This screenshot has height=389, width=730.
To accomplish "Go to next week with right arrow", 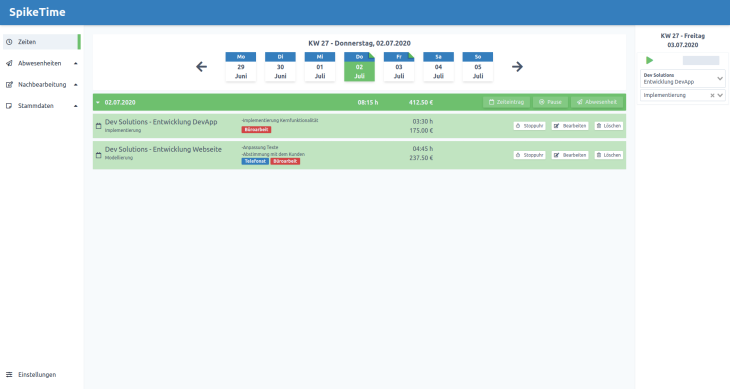I will click(x=517, y=67).
